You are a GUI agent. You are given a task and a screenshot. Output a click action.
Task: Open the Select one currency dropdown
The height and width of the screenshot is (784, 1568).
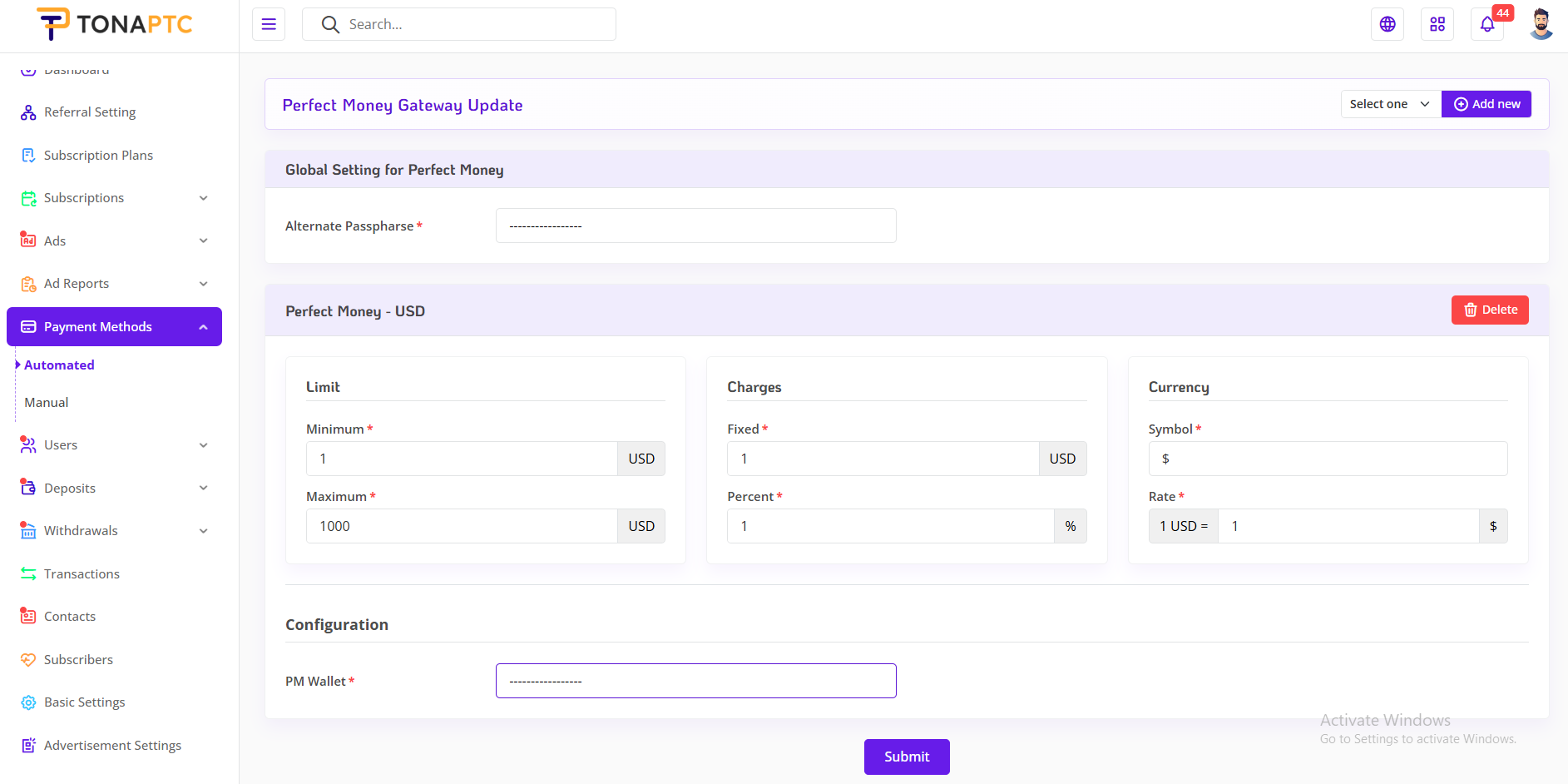(x=1391, y=104)
